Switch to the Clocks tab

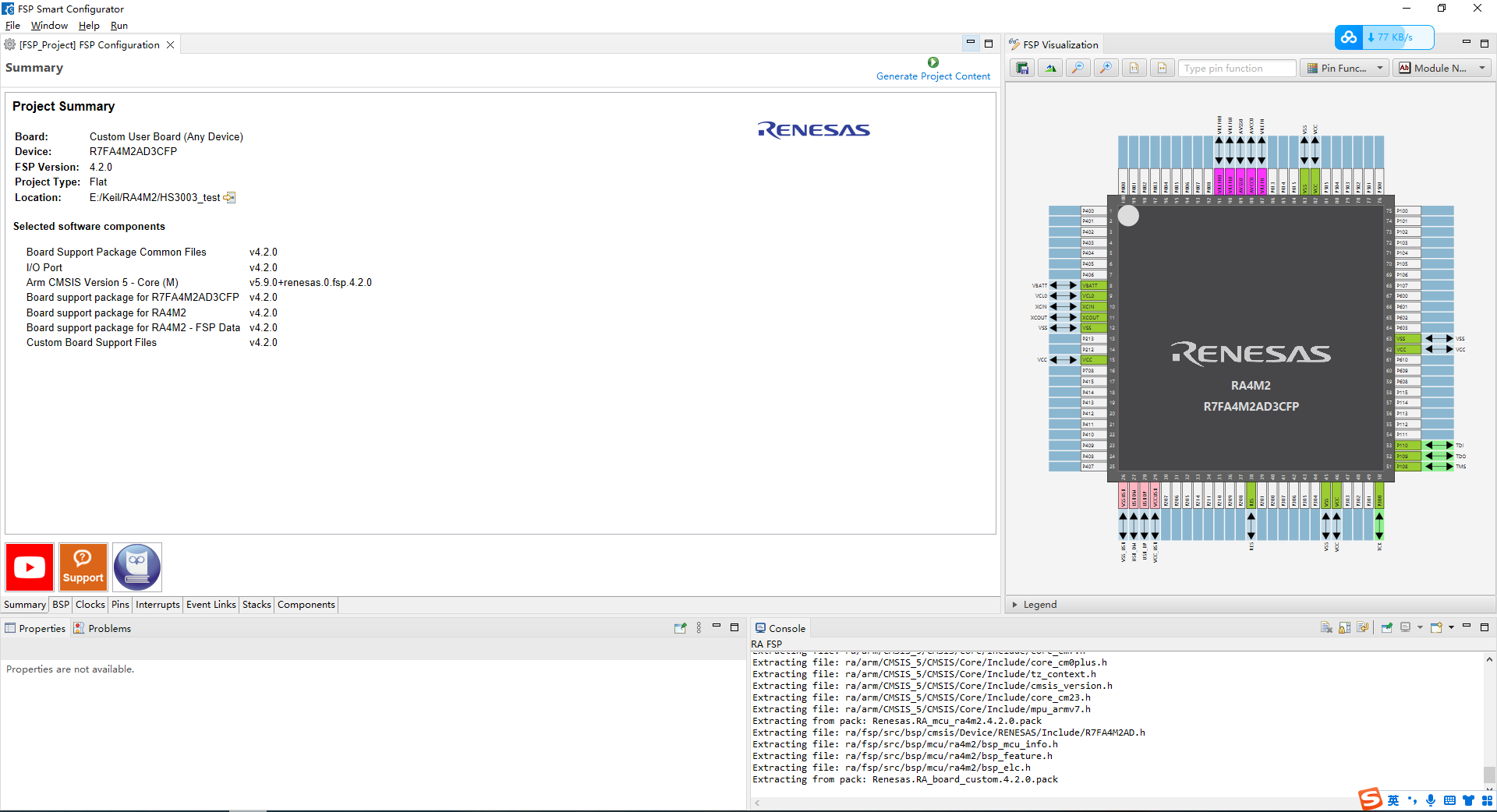pyautogui.click(x=90, y=605)
